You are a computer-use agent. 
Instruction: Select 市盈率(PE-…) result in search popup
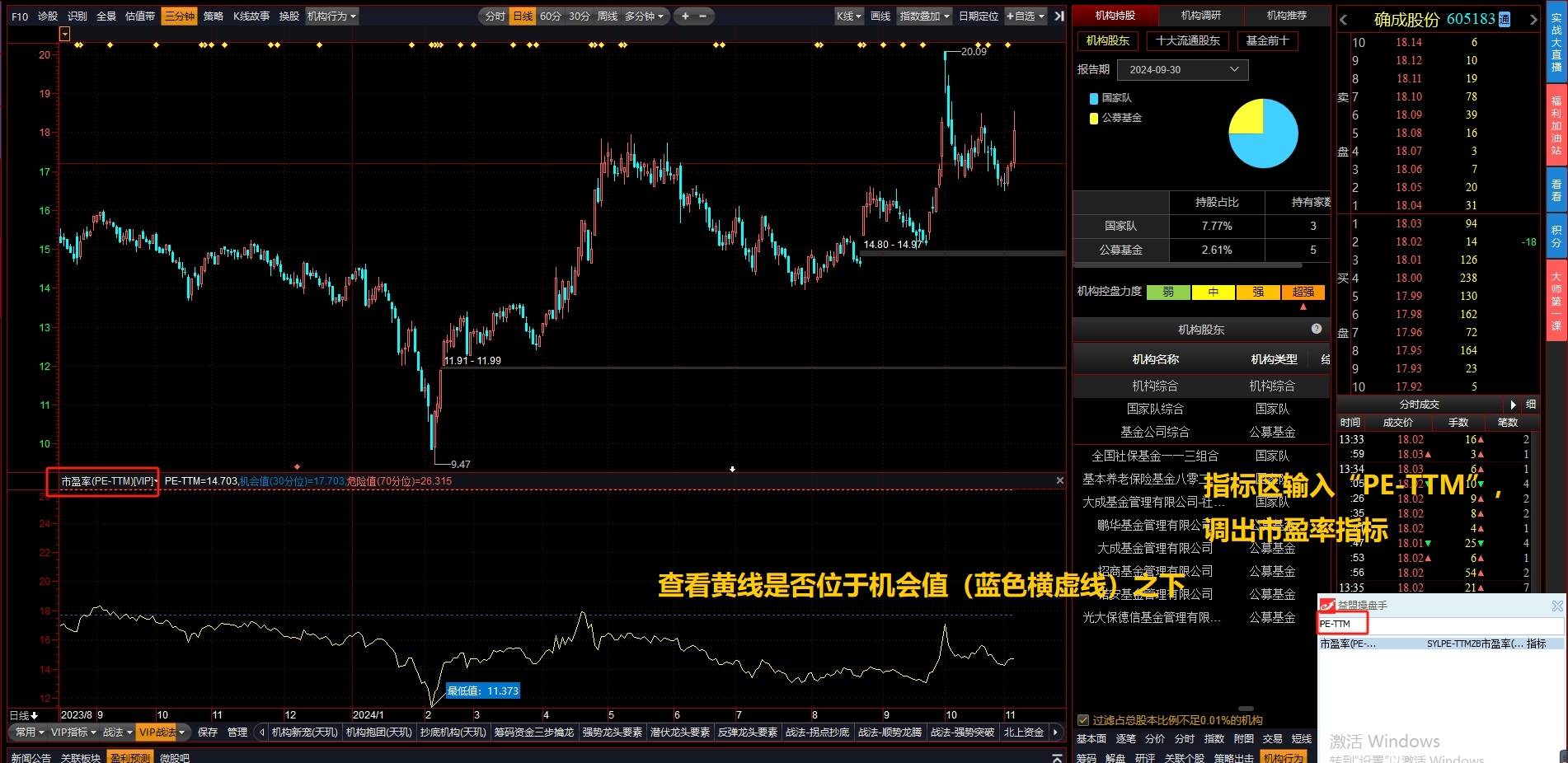(1440, 644)
